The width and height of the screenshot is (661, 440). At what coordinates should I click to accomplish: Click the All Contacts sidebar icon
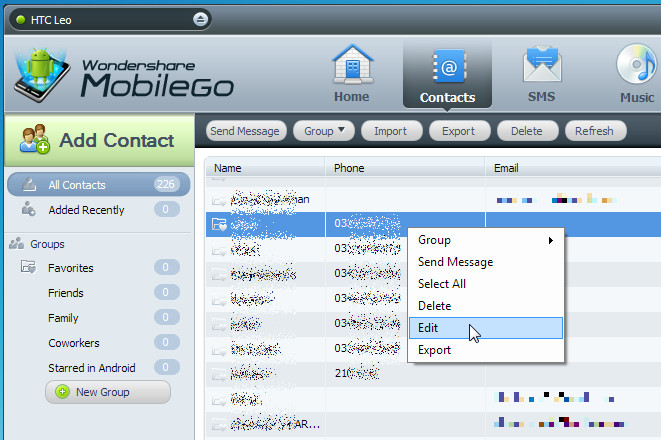click(x=29, y=184)
